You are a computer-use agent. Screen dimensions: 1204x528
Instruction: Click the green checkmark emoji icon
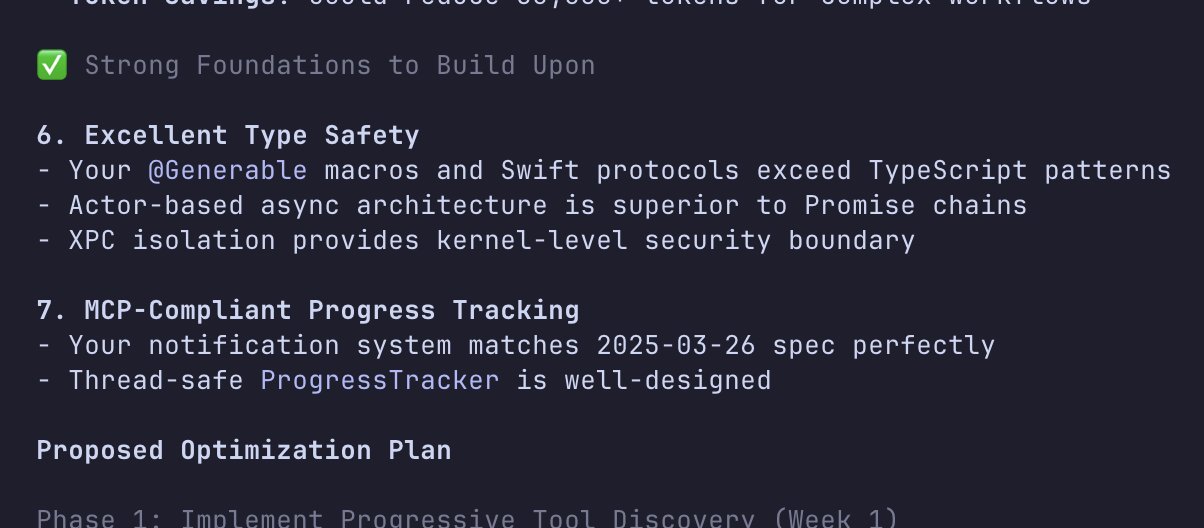point(51,66)
